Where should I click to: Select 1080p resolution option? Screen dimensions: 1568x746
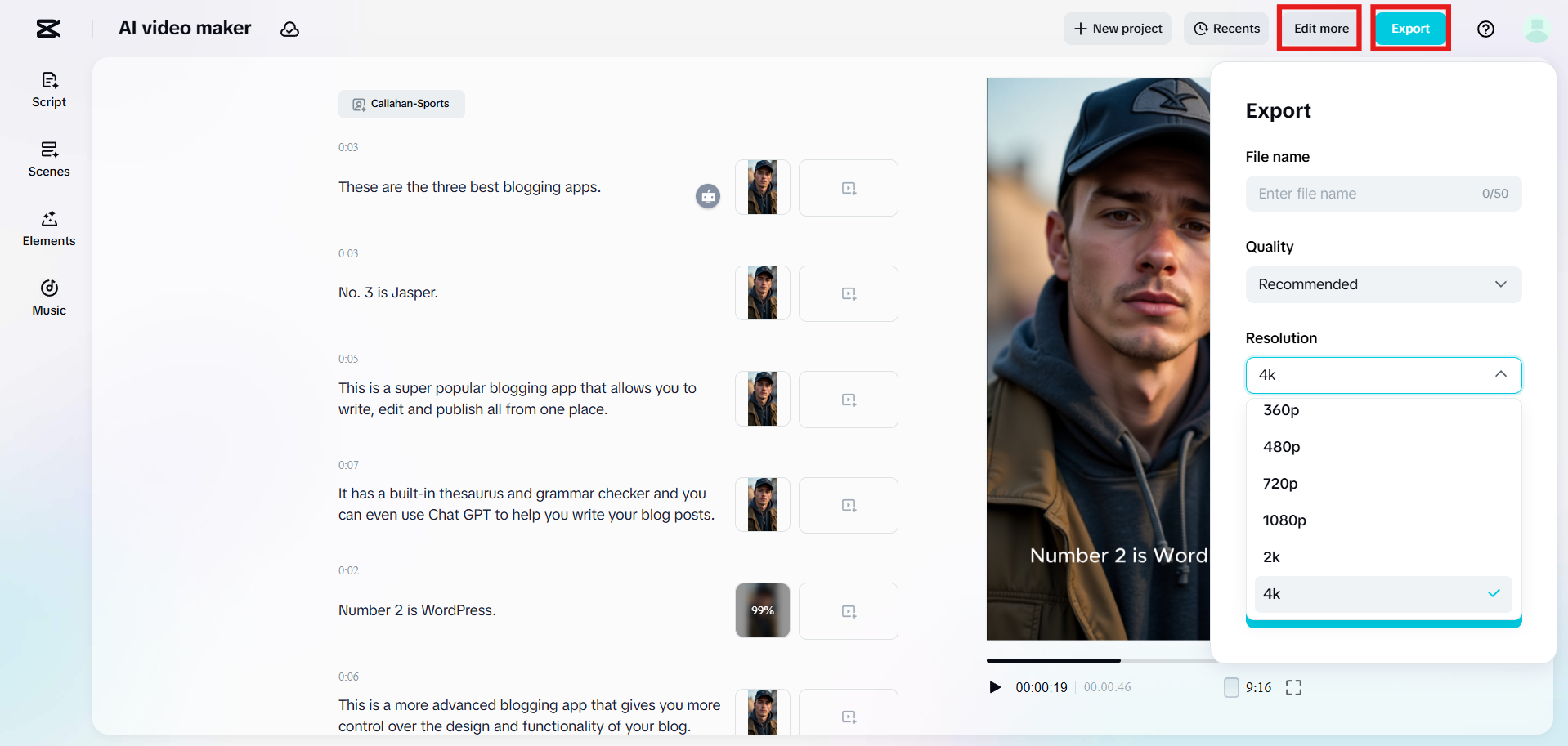pyautogui.click(x=1284, y=520)
